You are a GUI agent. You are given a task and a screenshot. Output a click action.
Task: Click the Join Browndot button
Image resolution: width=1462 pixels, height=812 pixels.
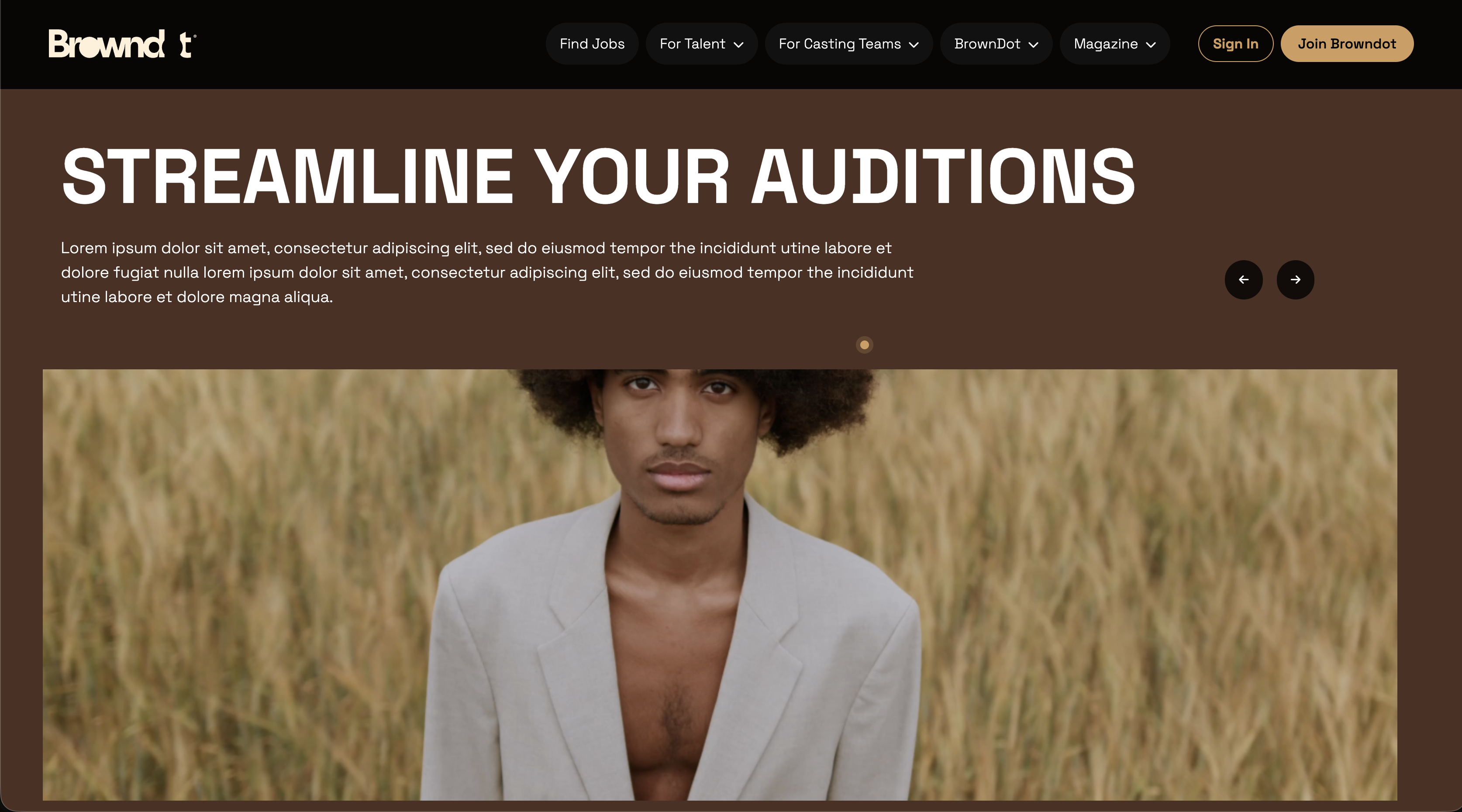tap(1347, 44)
